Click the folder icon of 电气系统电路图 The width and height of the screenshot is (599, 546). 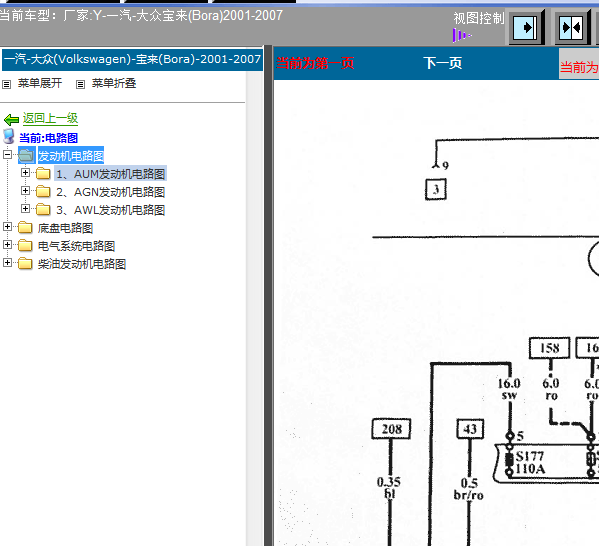point(25,245)
